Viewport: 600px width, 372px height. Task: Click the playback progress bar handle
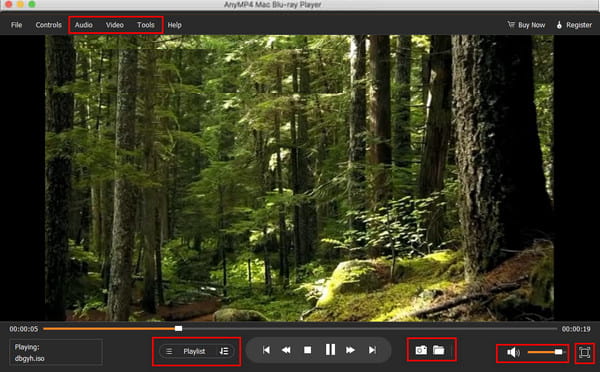click(178, 328)
